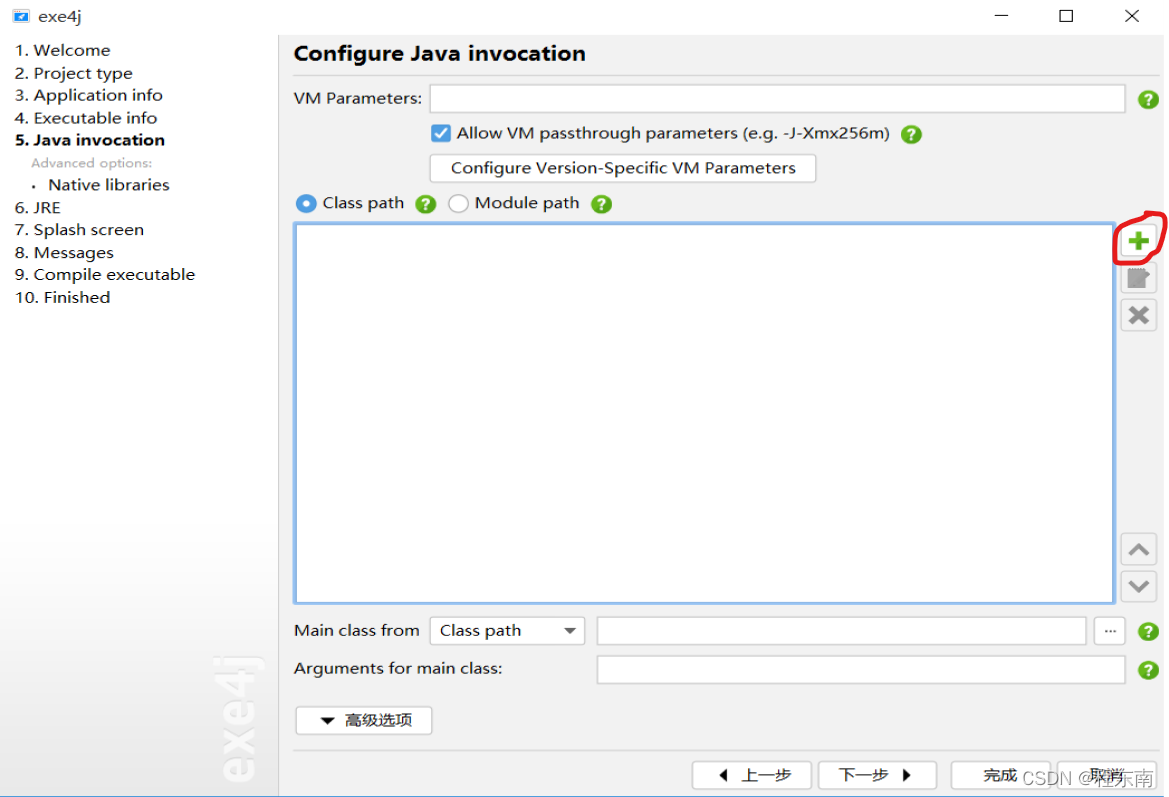
Task: Select the Module path radio button
Action: (458, 203)
